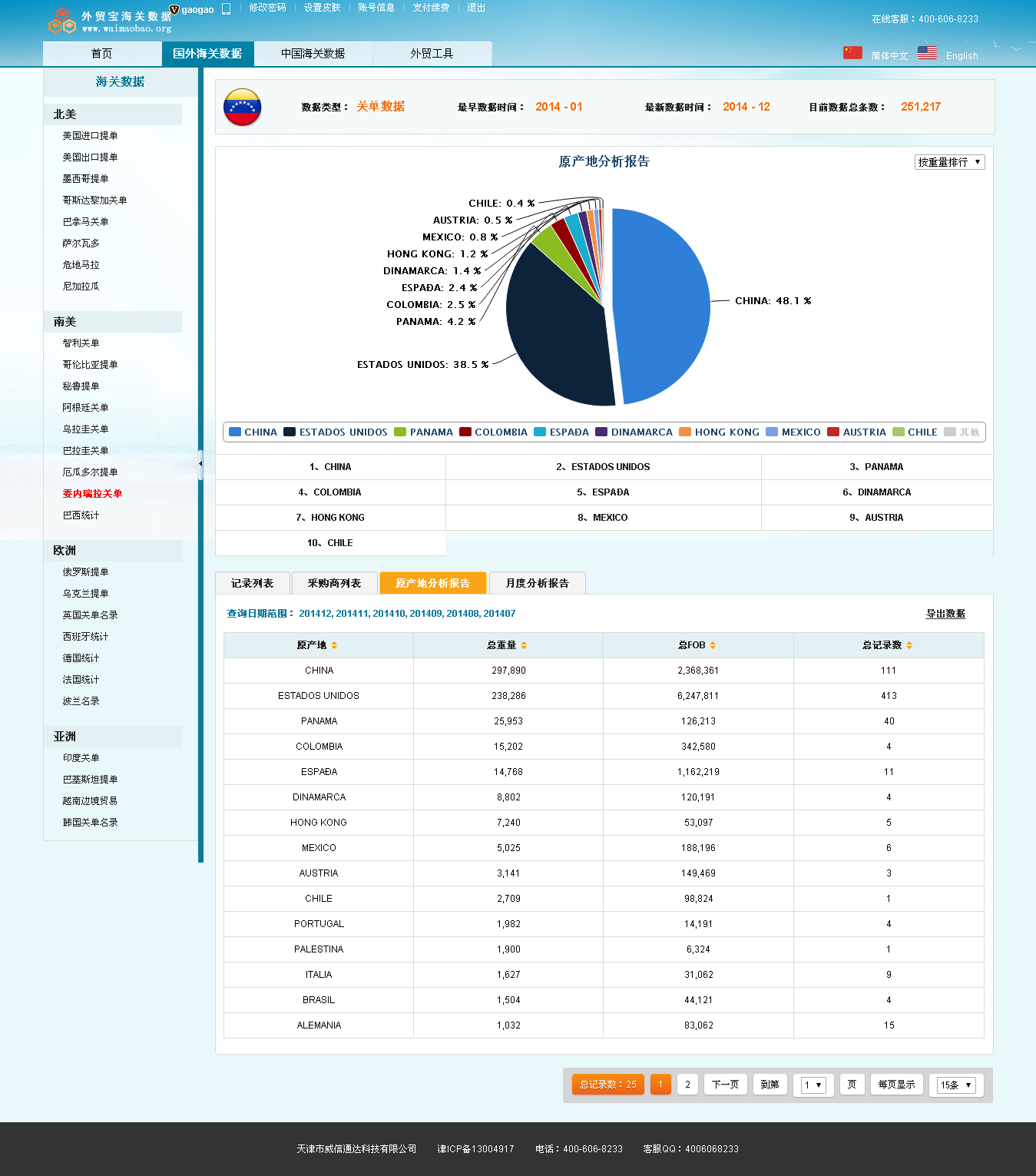Toggle 其他 legend entry
Viewport: 1036px width, 1176px height.
[x=962, y=432]
